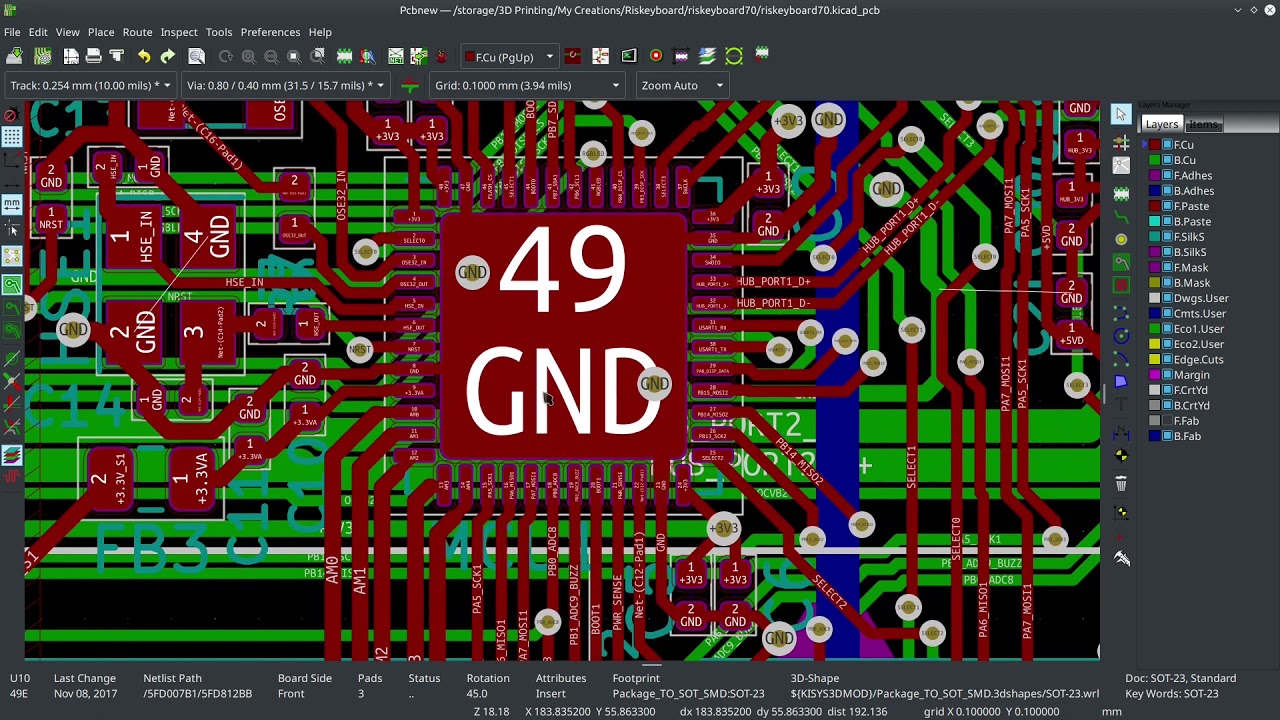The width and height of the screenshot is (1280, 720).
Task: Click the Delete items trash icon
Action: pos(1121,484)
